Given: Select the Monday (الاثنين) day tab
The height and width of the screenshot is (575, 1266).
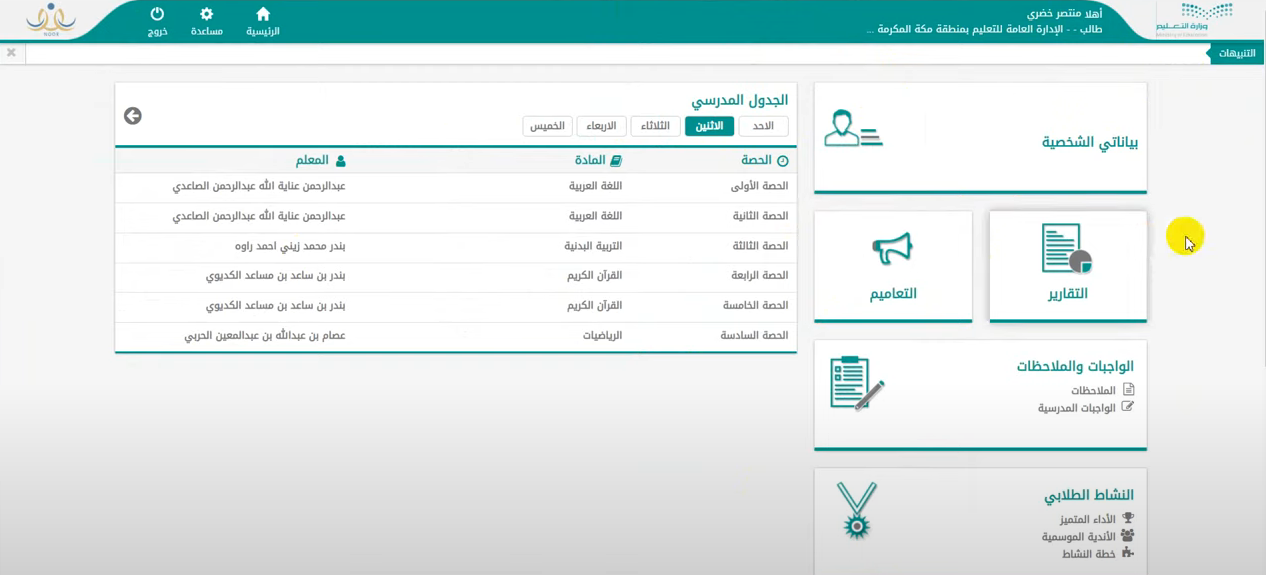Looking at the screenshot, I should (709, 126).
